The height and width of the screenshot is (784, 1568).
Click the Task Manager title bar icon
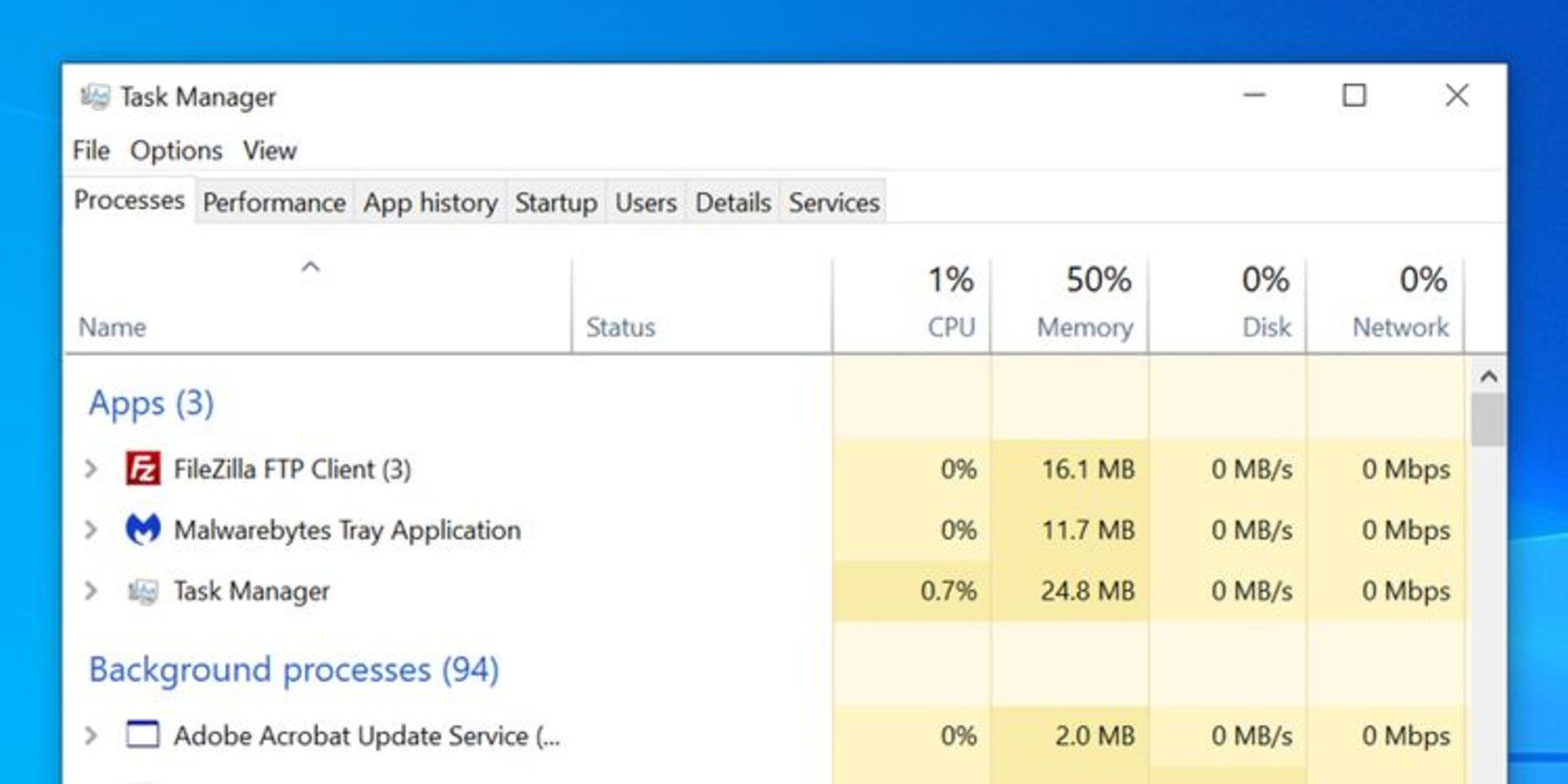[95, 97]
